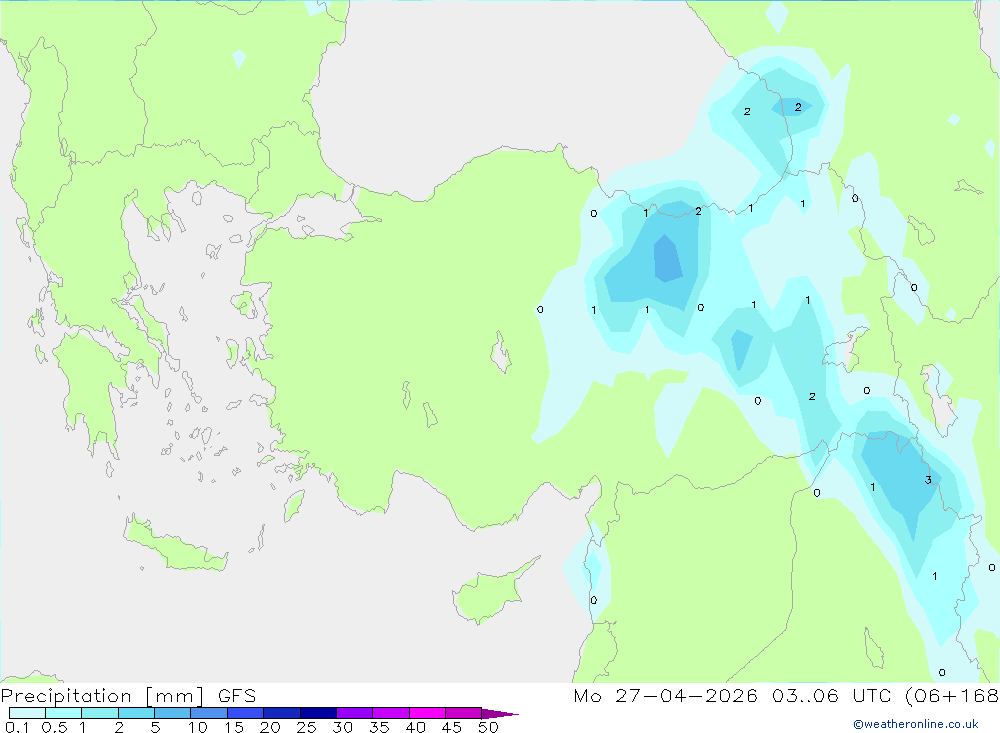Click the "Precipitation [mm]" title text
The image size is (1000, 733).
pyautogui.click(x=102, y=696)
